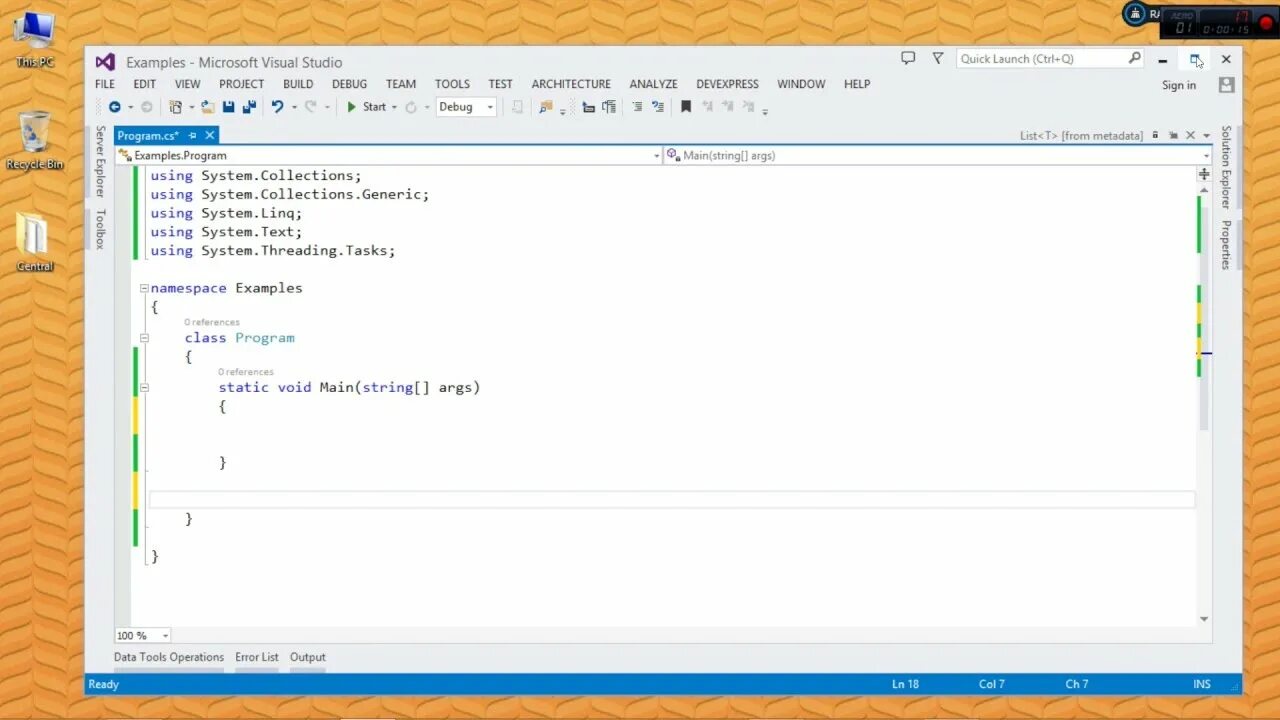Click the editor vertical scrollbar down arrow
Screen dimensions: 1280x720
click(1204, 619)
